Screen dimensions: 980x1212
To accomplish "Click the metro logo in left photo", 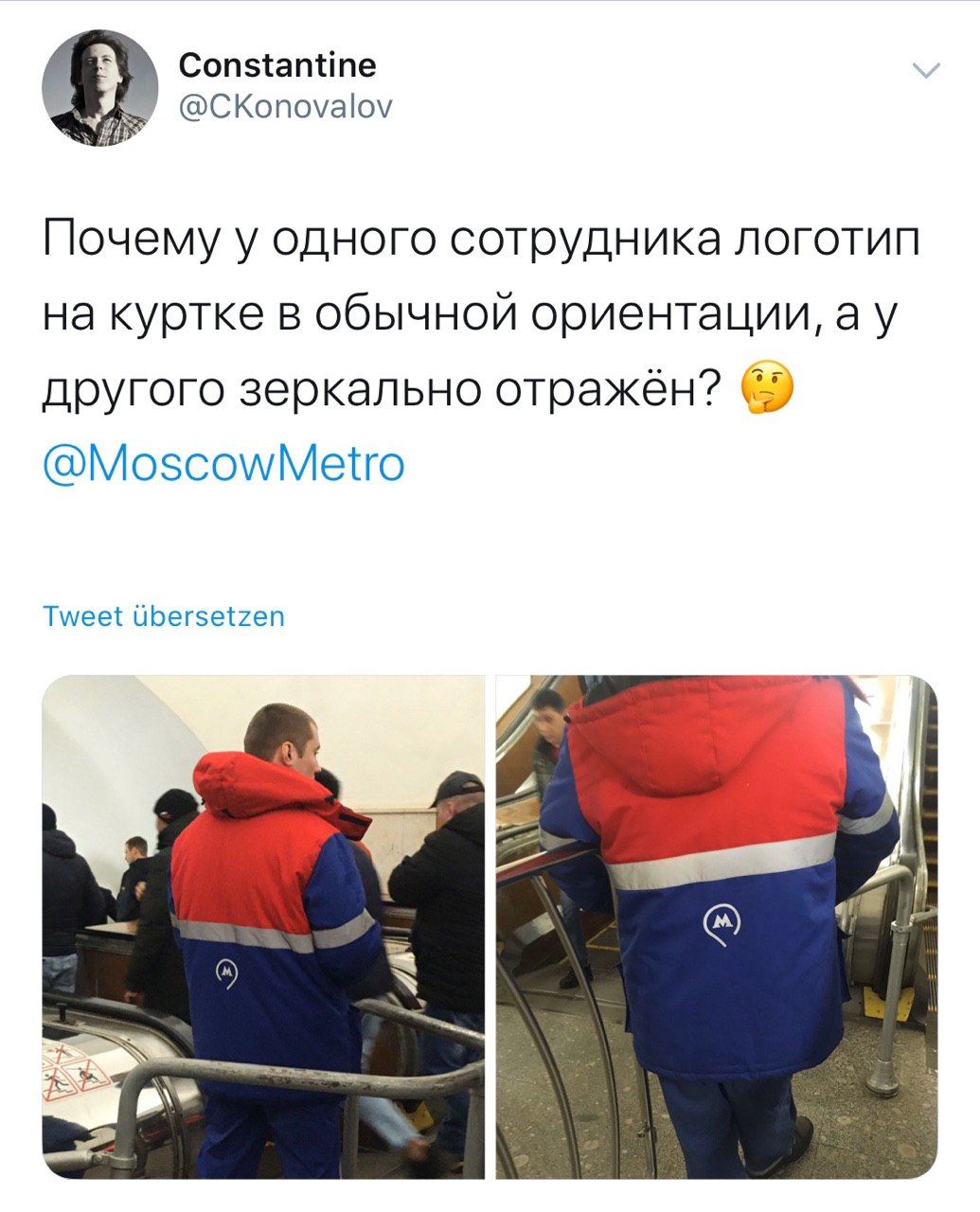I will point(226,972).
